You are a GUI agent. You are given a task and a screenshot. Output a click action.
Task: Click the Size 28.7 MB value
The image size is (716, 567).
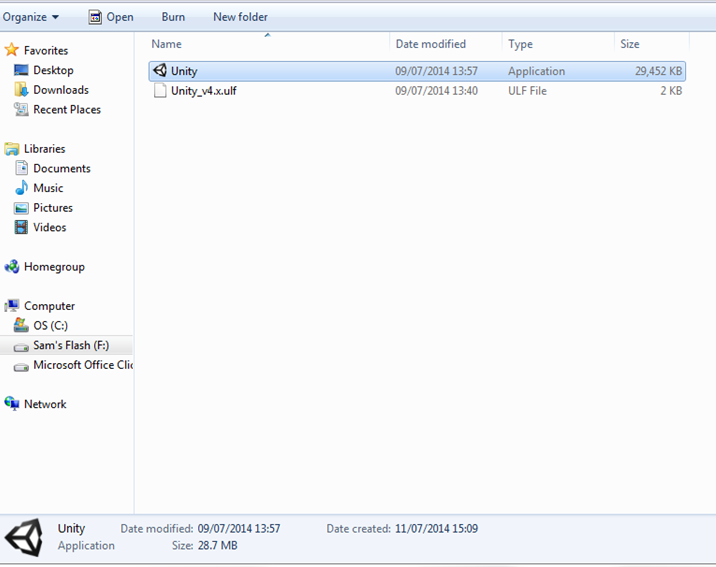point(217,546)
